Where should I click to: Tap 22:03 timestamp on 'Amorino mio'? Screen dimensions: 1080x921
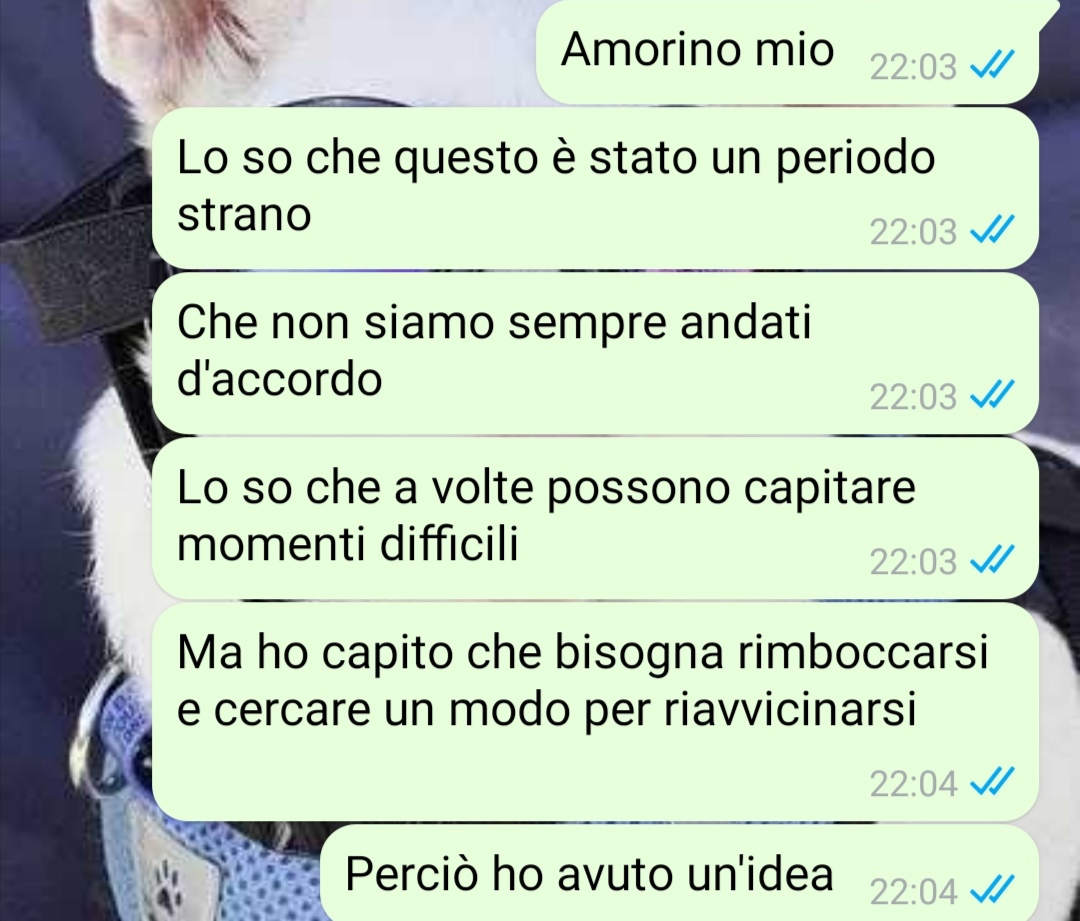[913, 67]
